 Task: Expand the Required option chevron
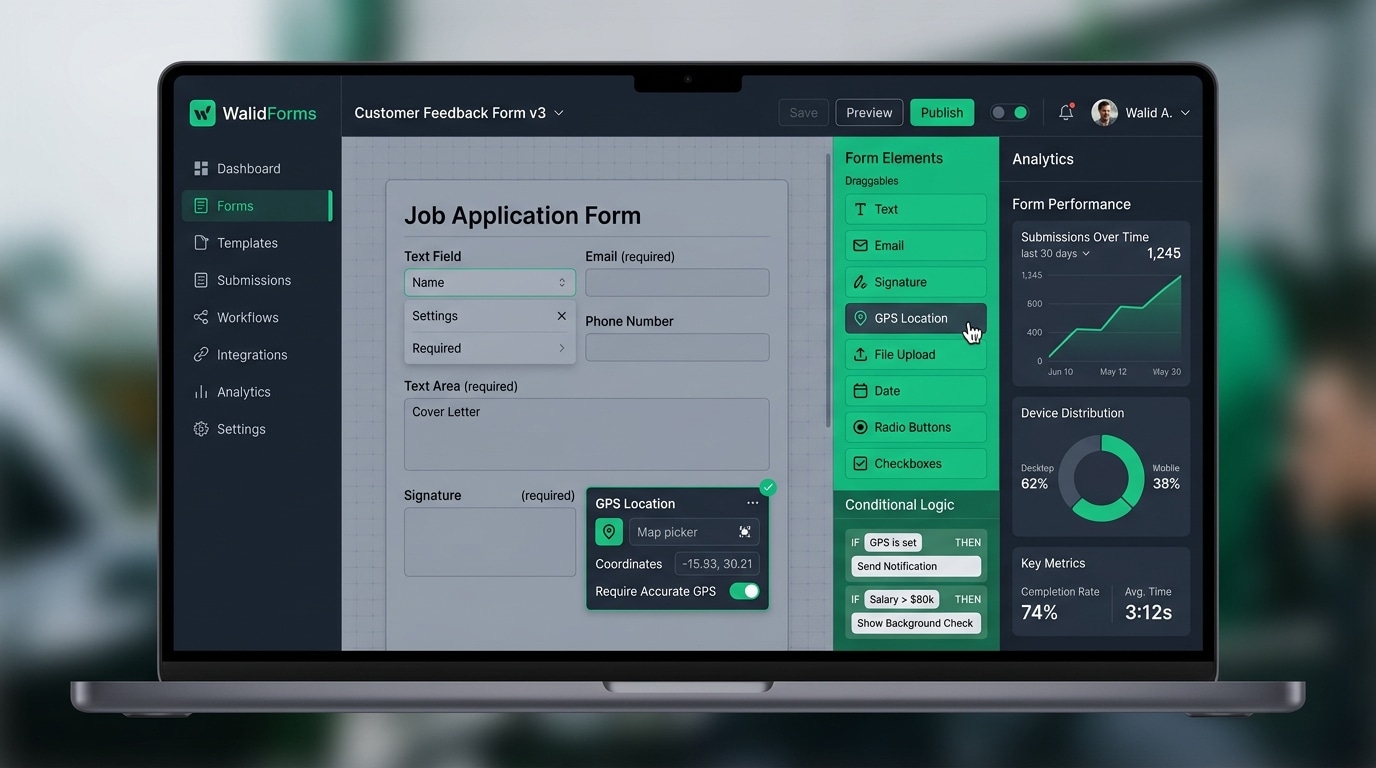561,348
